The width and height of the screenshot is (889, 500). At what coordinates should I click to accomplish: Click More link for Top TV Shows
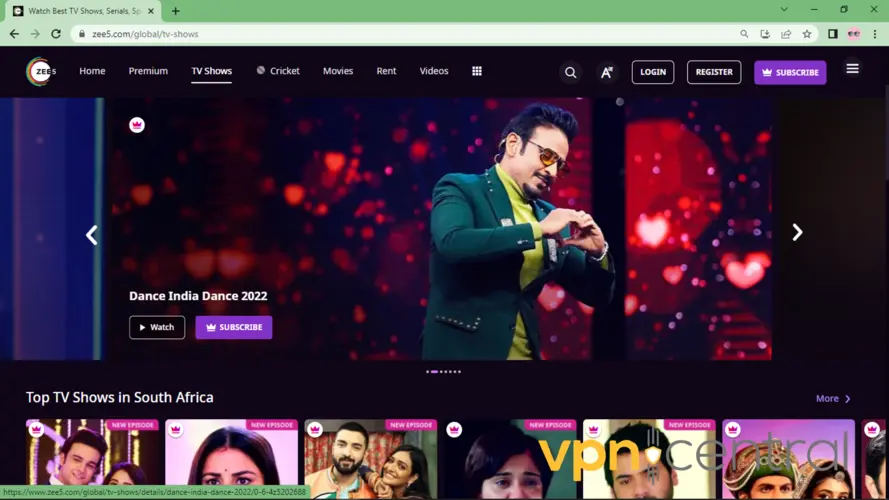tap(833, 399)
